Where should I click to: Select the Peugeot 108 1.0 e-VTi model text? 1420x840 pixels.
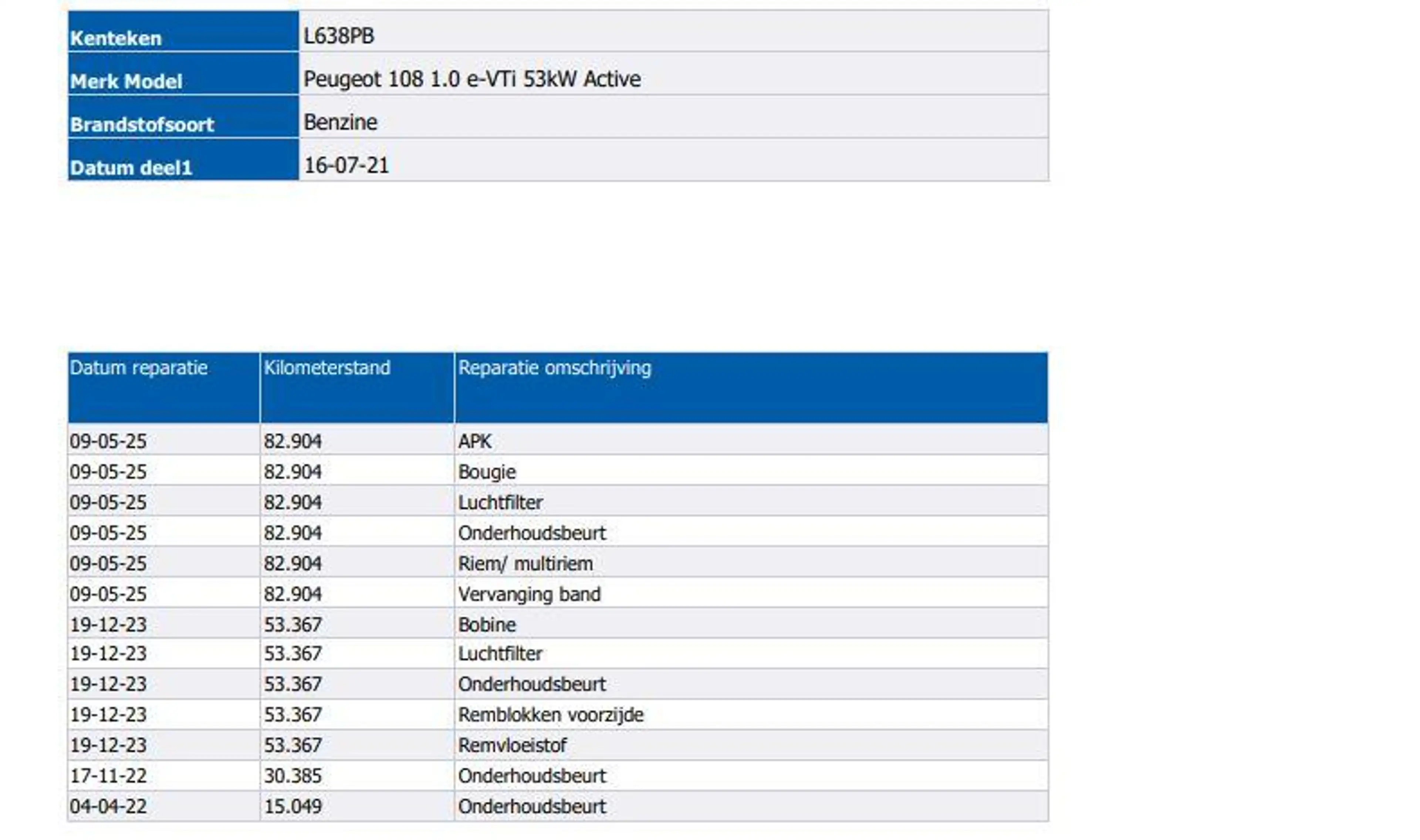click(472, 79)
